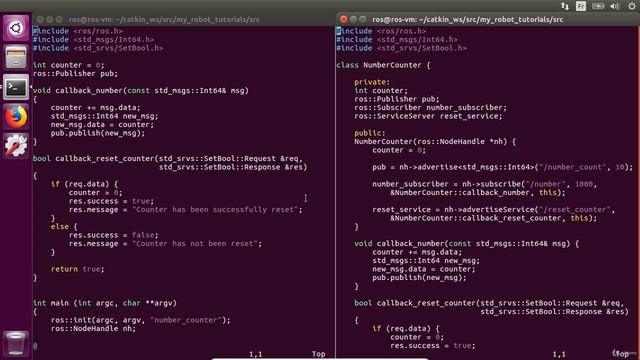
Task: Click 'bool callback_reset_counter' line in left terminal
Action: pyautogui.click(x=168, y=158)
